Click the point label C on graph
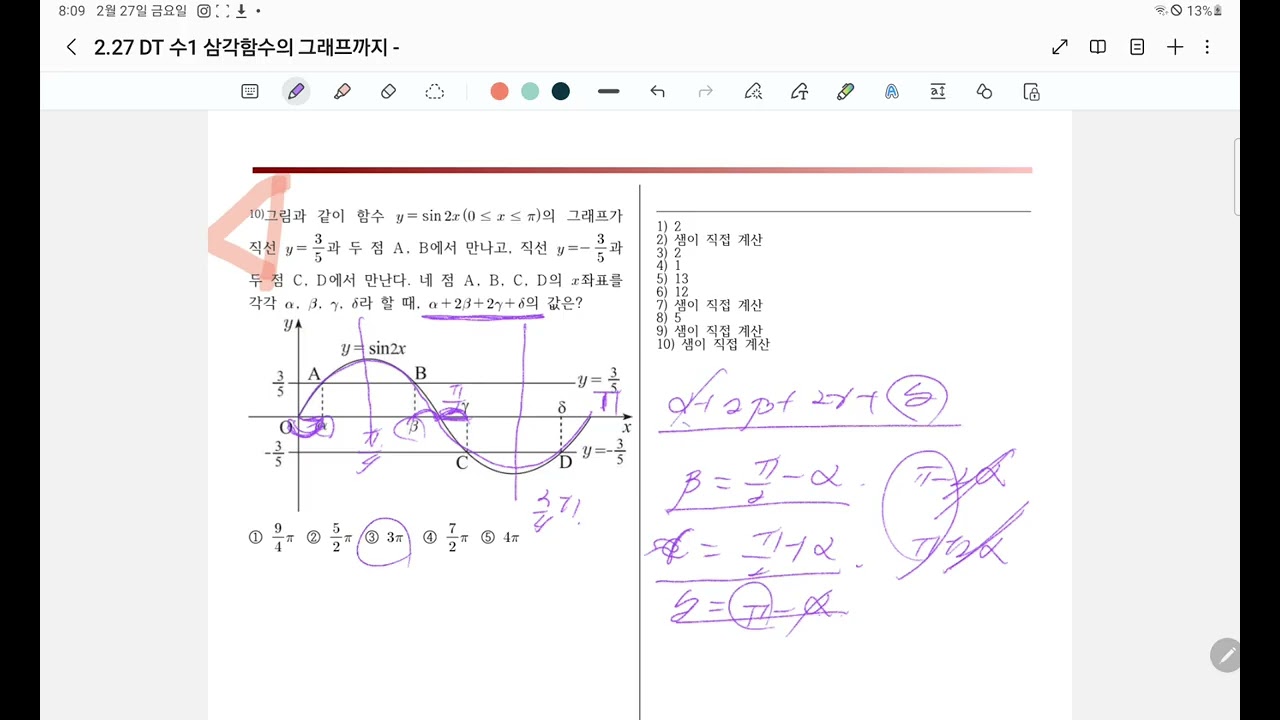Image resolution: width=1280 pixels, height=720 pixels. pos(462,463)
